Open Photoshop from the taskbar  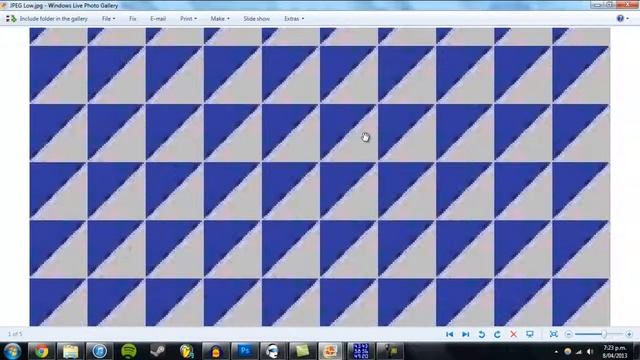(x=245, y=351)
